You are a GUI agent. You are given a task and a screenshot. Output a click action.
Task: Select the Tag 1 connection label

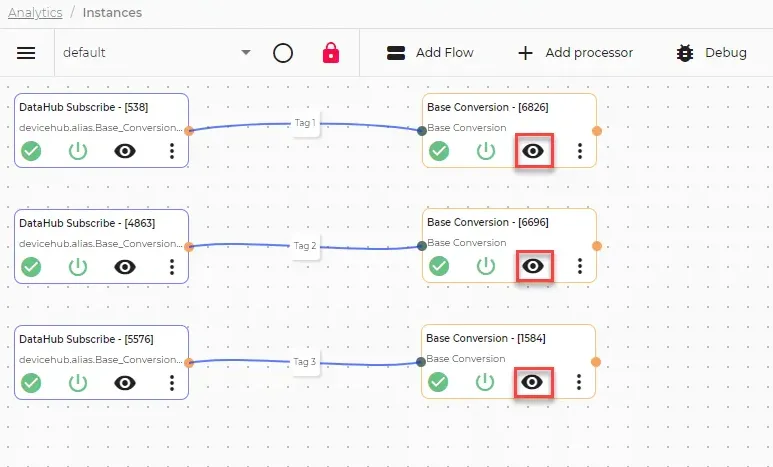click(305, 123)
